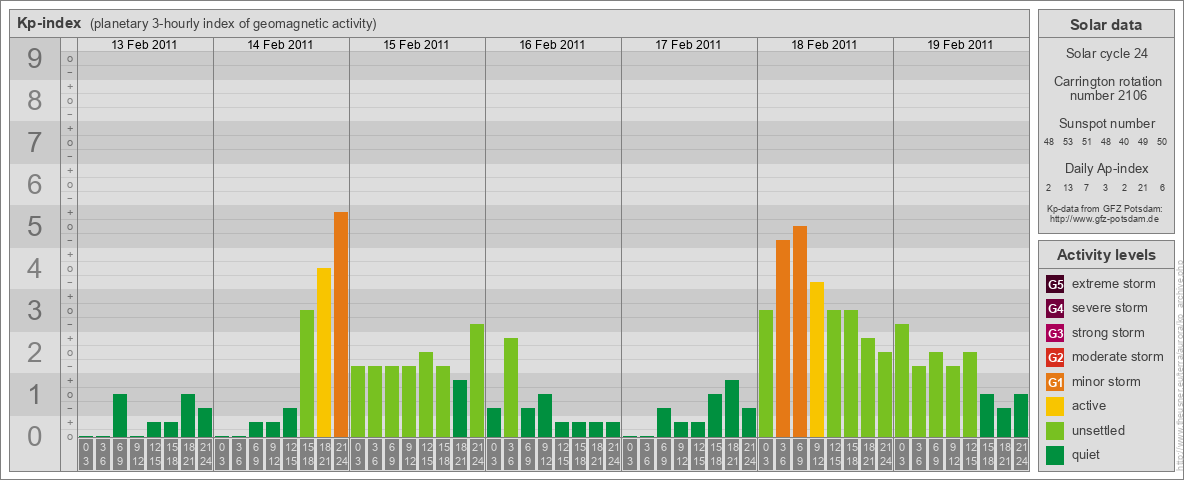The width and height of the screenshot is (1184, 480).
Task: Pick the yellow active level swatch
Action: (x=1055, y=406)
